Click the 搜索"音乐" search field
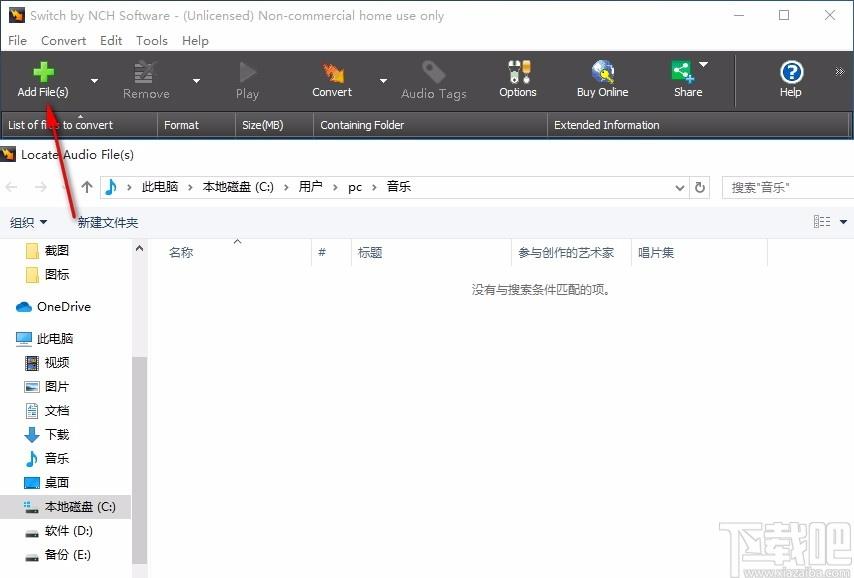 [x=788, y=187]
